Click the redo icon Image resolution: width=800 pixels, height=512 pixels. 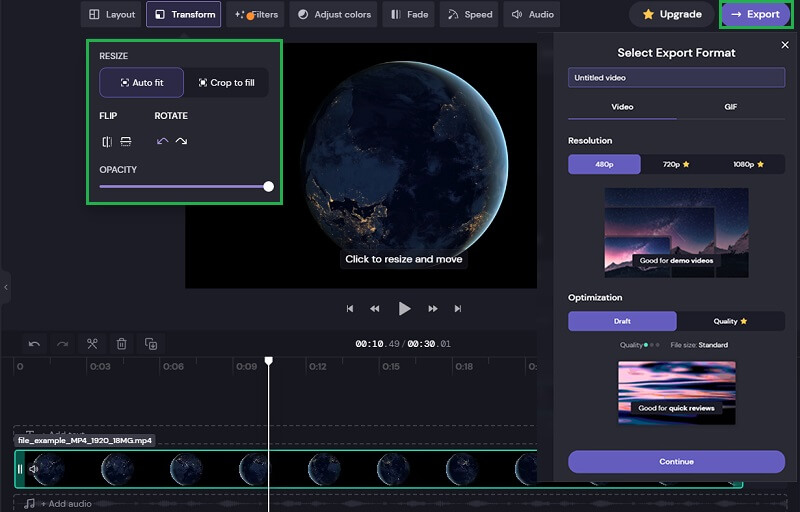pos(63,344)
